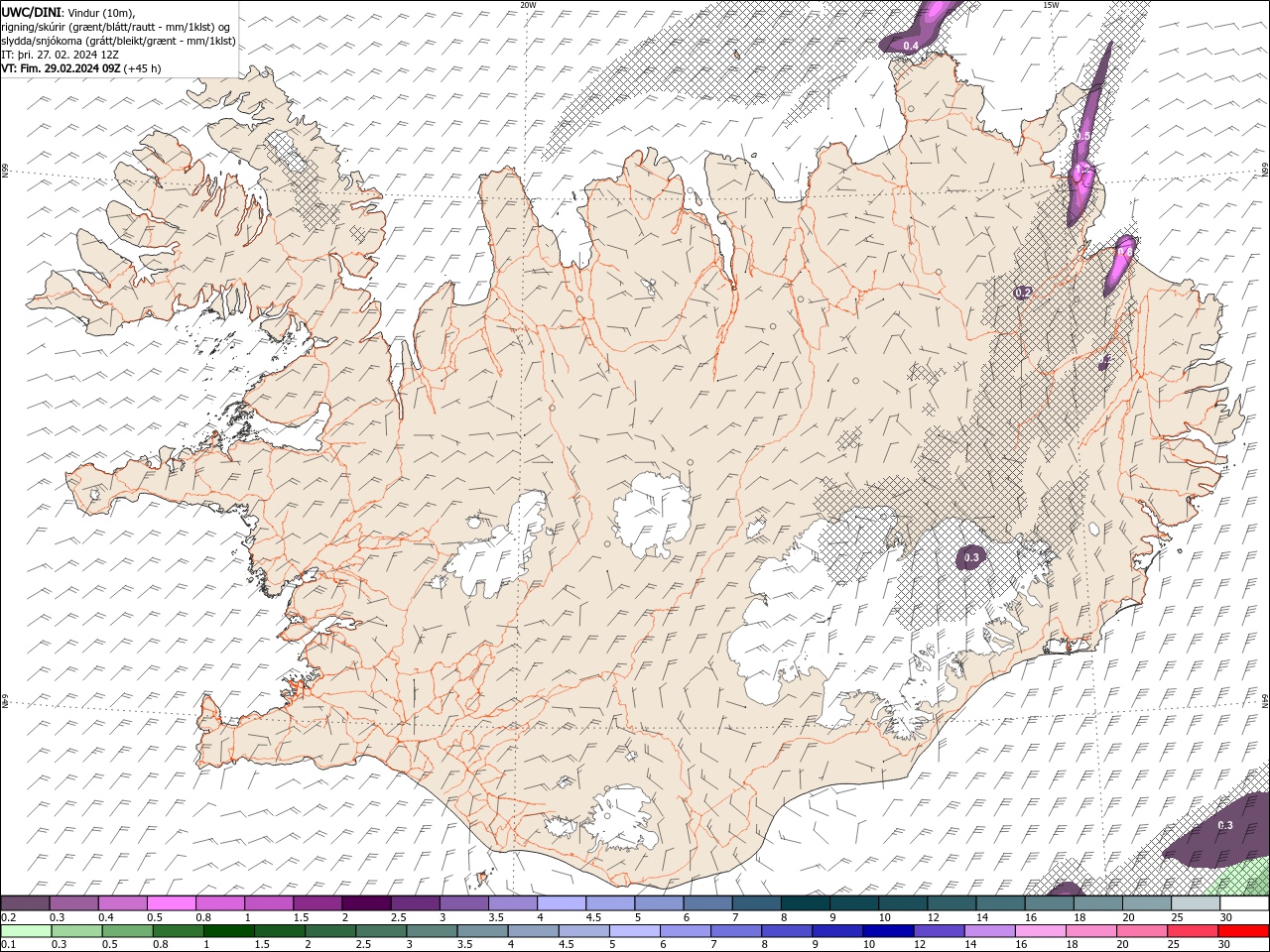Pick the bright red swatch labeled 30 in lower scale

tap(1242, 931)
